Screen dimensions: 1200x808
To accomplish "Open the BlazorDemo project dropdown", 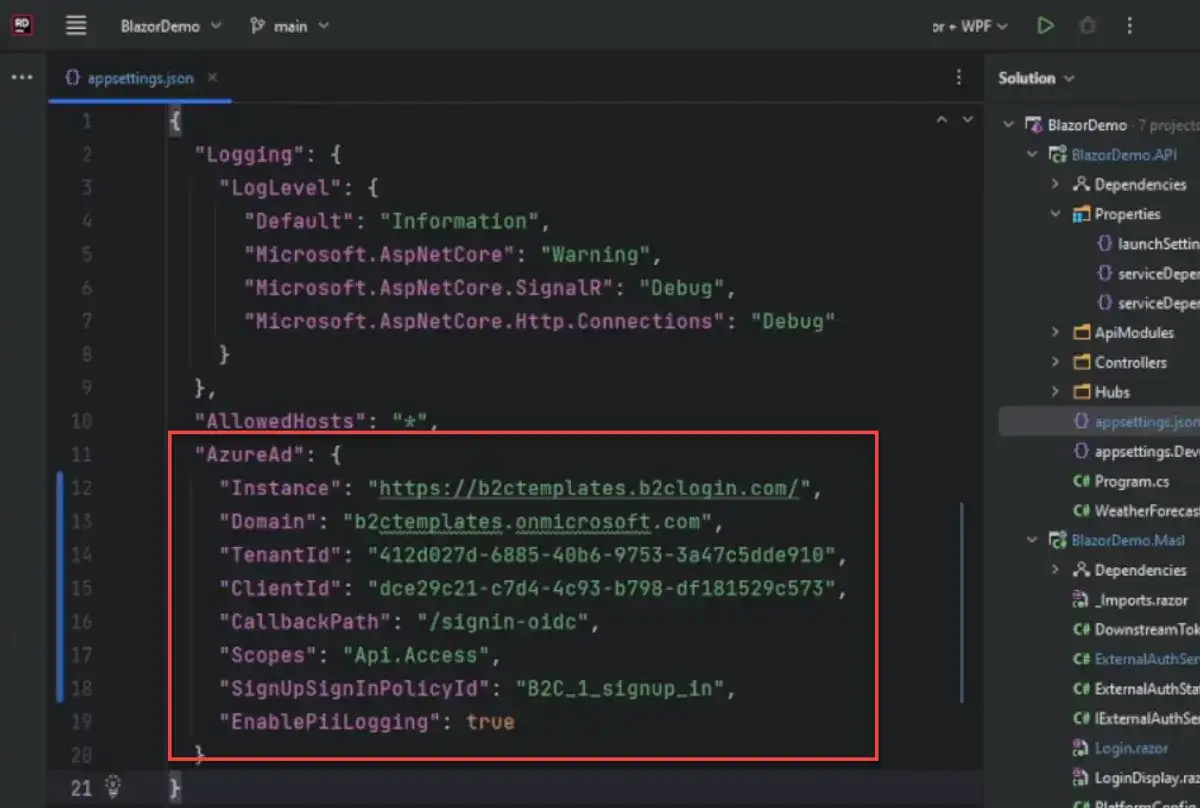I will pos(170,26).
